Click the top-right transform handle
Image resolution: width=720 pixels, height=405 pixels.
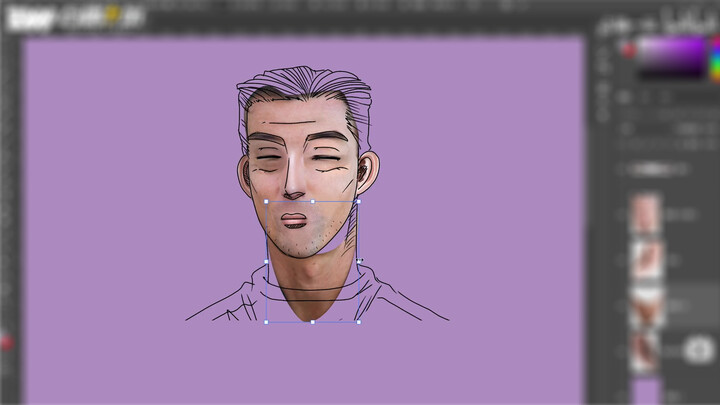[x=358, y=202]
